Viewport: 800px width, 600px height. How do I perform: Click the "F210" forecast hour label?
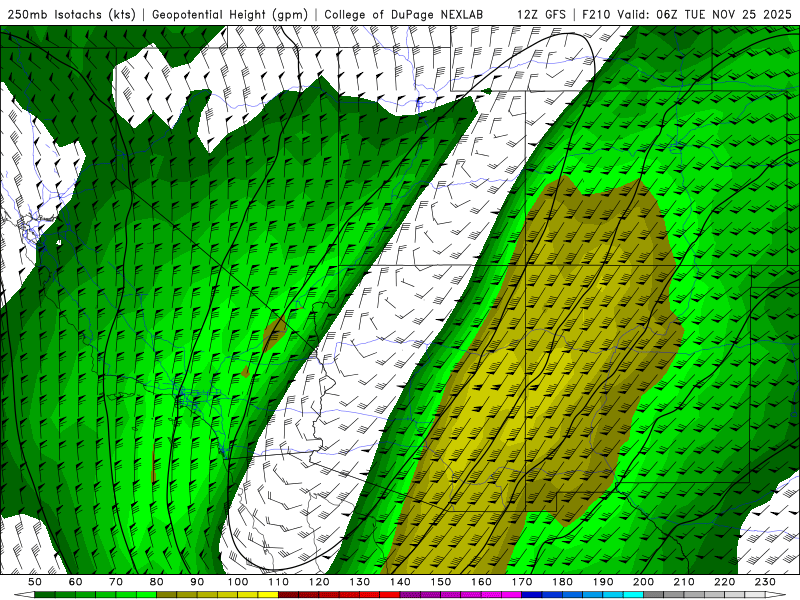point(596,15)
